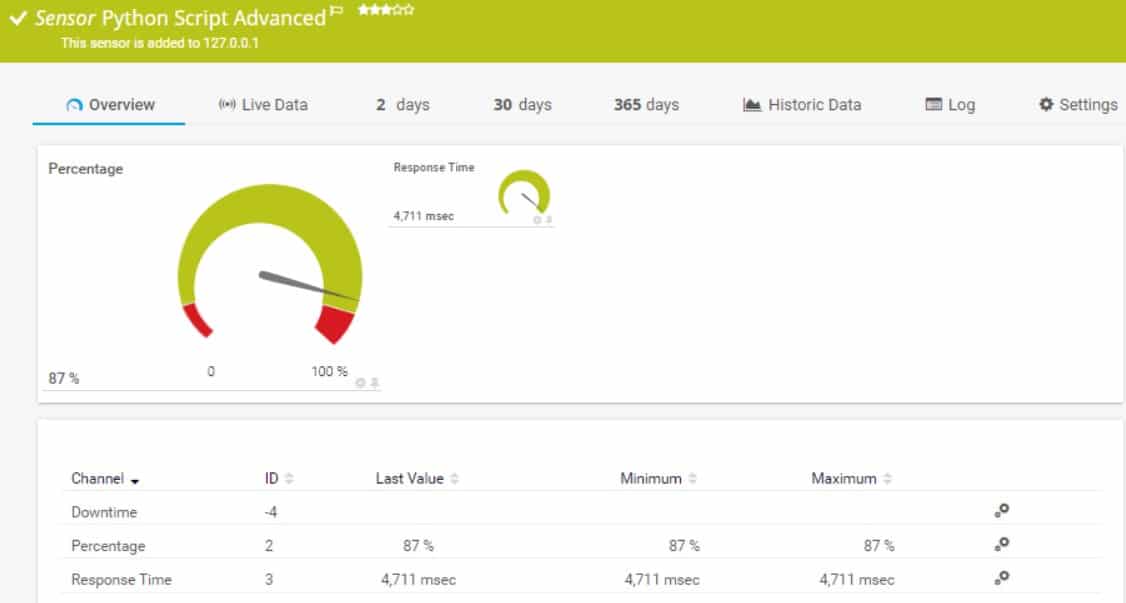Click the pin icon beside the Percentage gauge gear
1126x603 pixels.
[371, 380]
